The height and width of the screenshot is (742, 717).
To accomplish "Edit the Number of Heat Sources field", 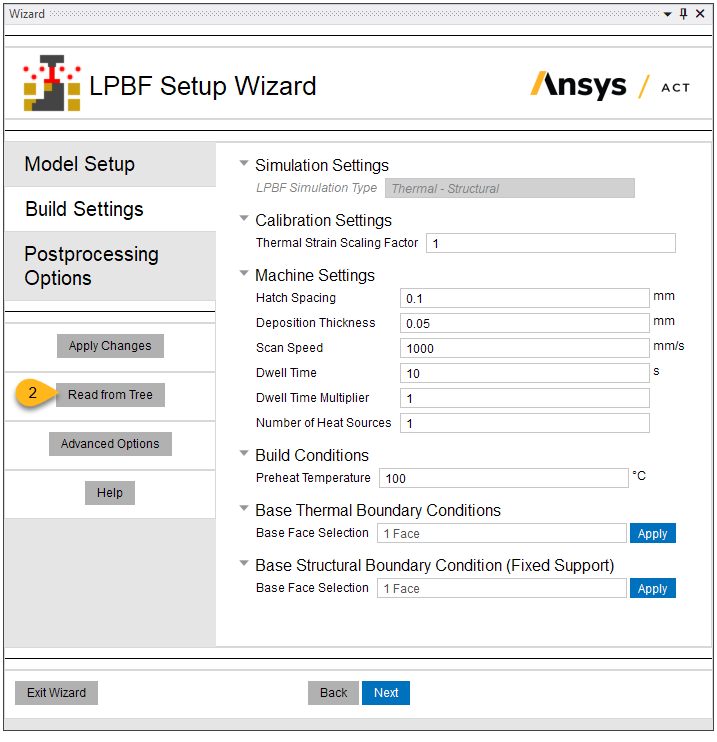I will click(524, 423).
